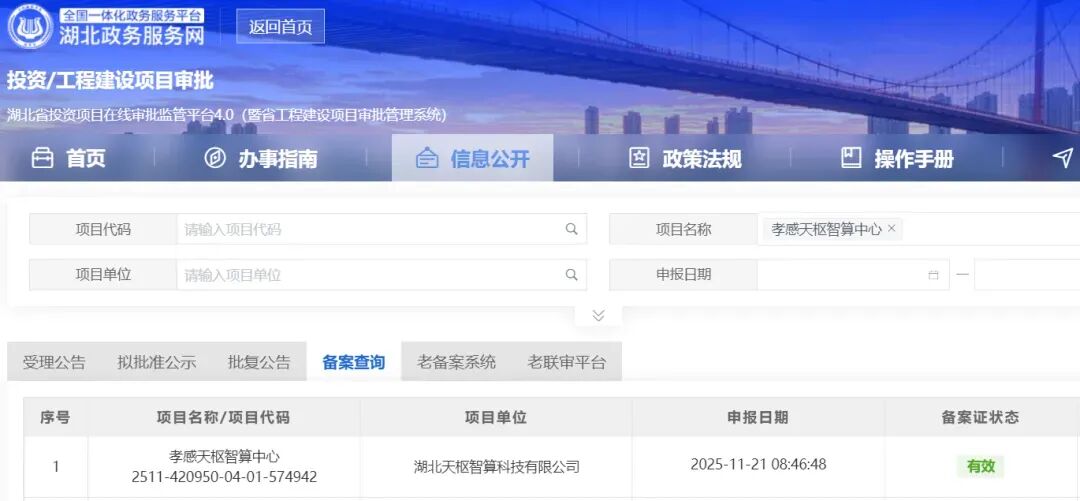Viewport: 1080px width, 501px height.
Task: Open project 孝感天枢智算中心 in results row
Action: pyautogui.click(x=224, y=456)
